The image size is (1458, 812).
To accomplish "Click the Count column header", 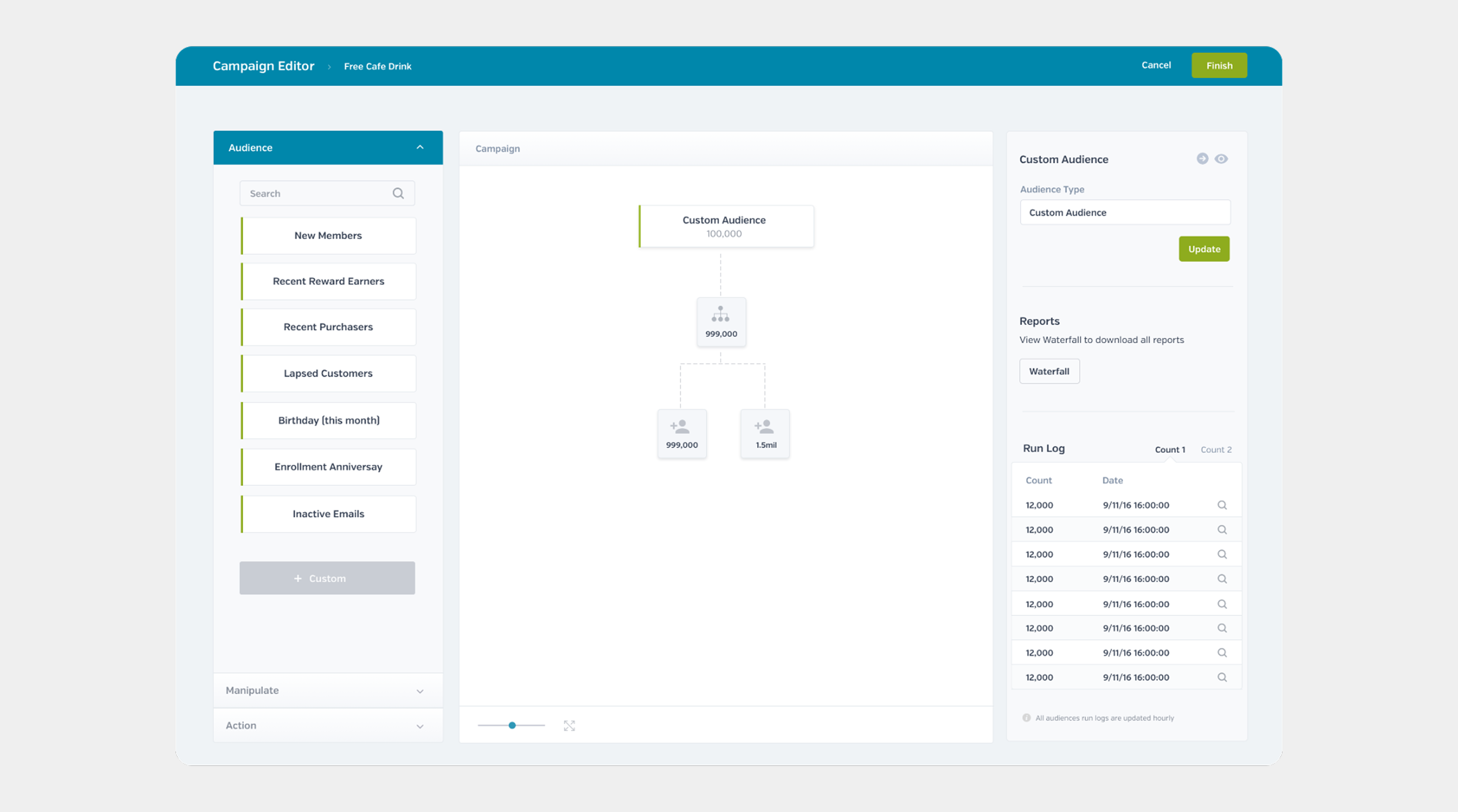I will tap(1039, 480).
